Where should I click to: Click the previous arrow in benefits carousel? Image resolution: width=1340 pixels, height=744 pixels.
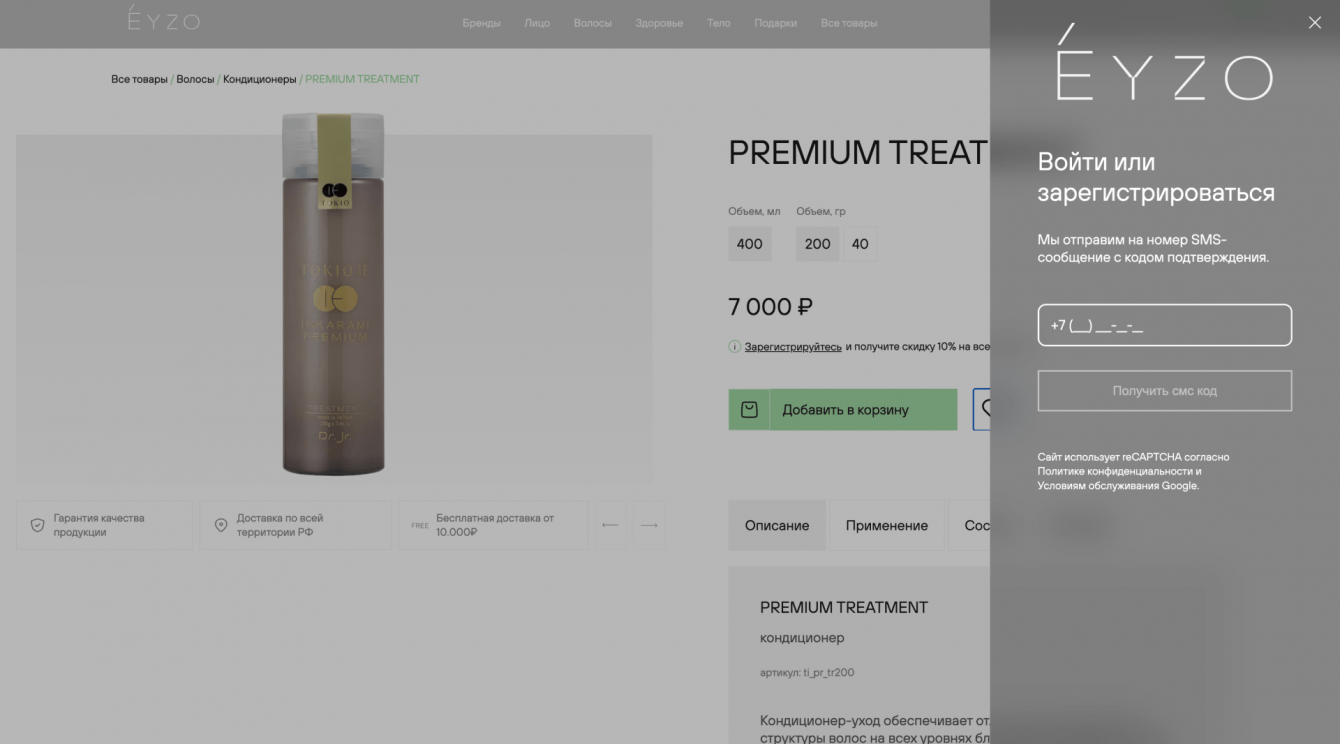[610, 525]
